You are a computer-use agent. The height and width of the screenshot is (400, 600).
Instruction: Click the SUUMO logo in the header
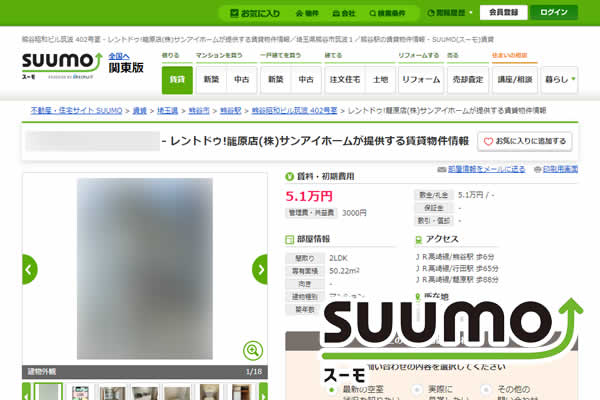point(62,64)
